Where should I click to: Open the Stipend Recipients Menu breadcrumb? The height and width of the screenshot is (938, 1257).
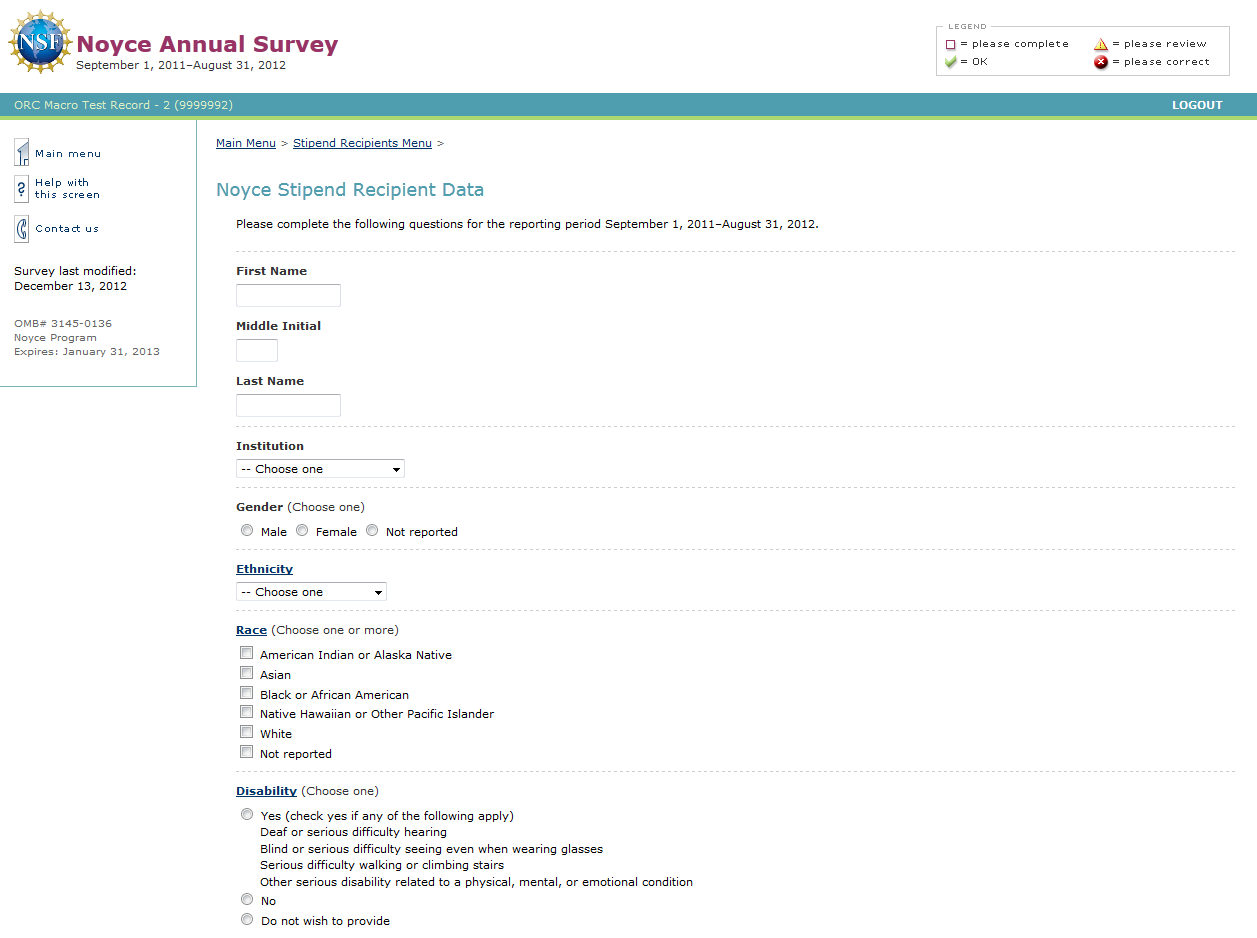[362, 143]
